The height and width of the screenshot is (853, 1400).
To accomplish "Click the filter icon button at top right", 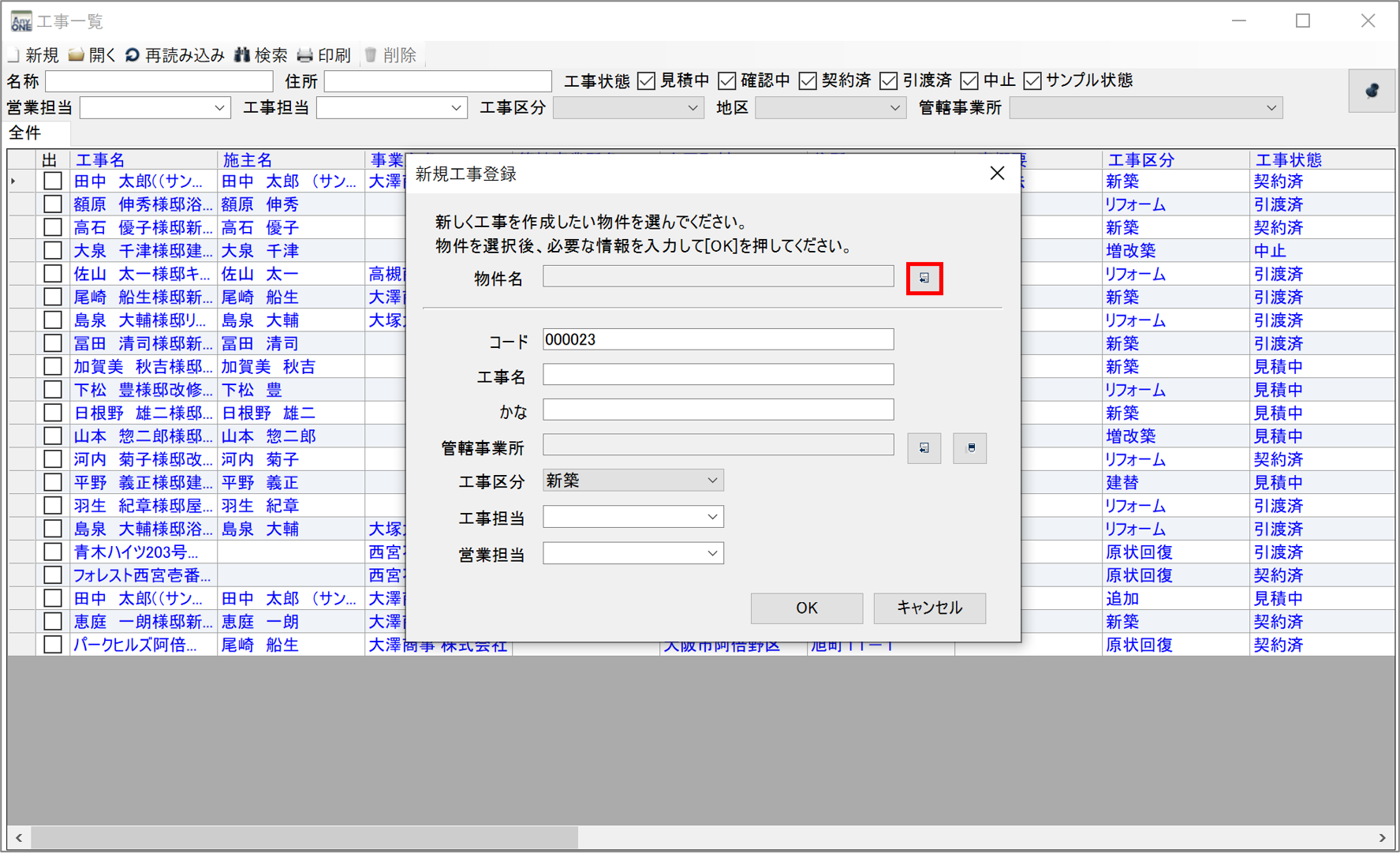I will (1372, 91).
